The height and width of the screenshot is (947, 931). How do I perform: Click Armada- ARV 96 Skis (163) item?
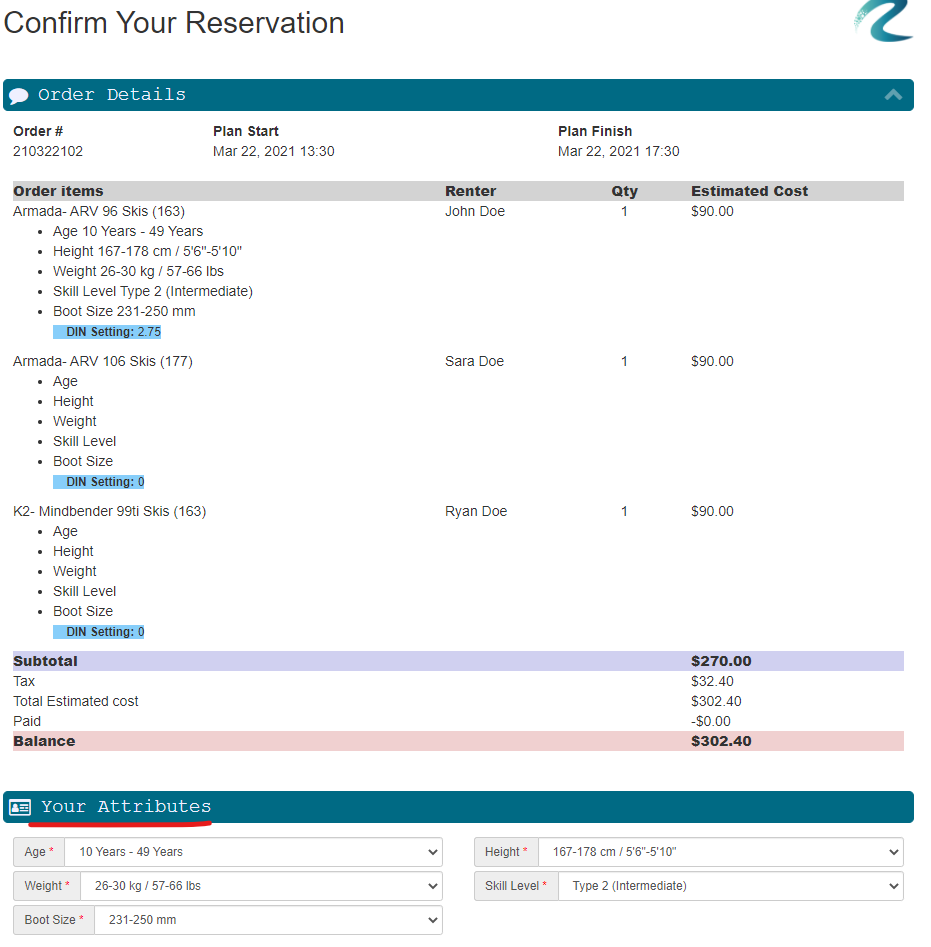(99, 211)
